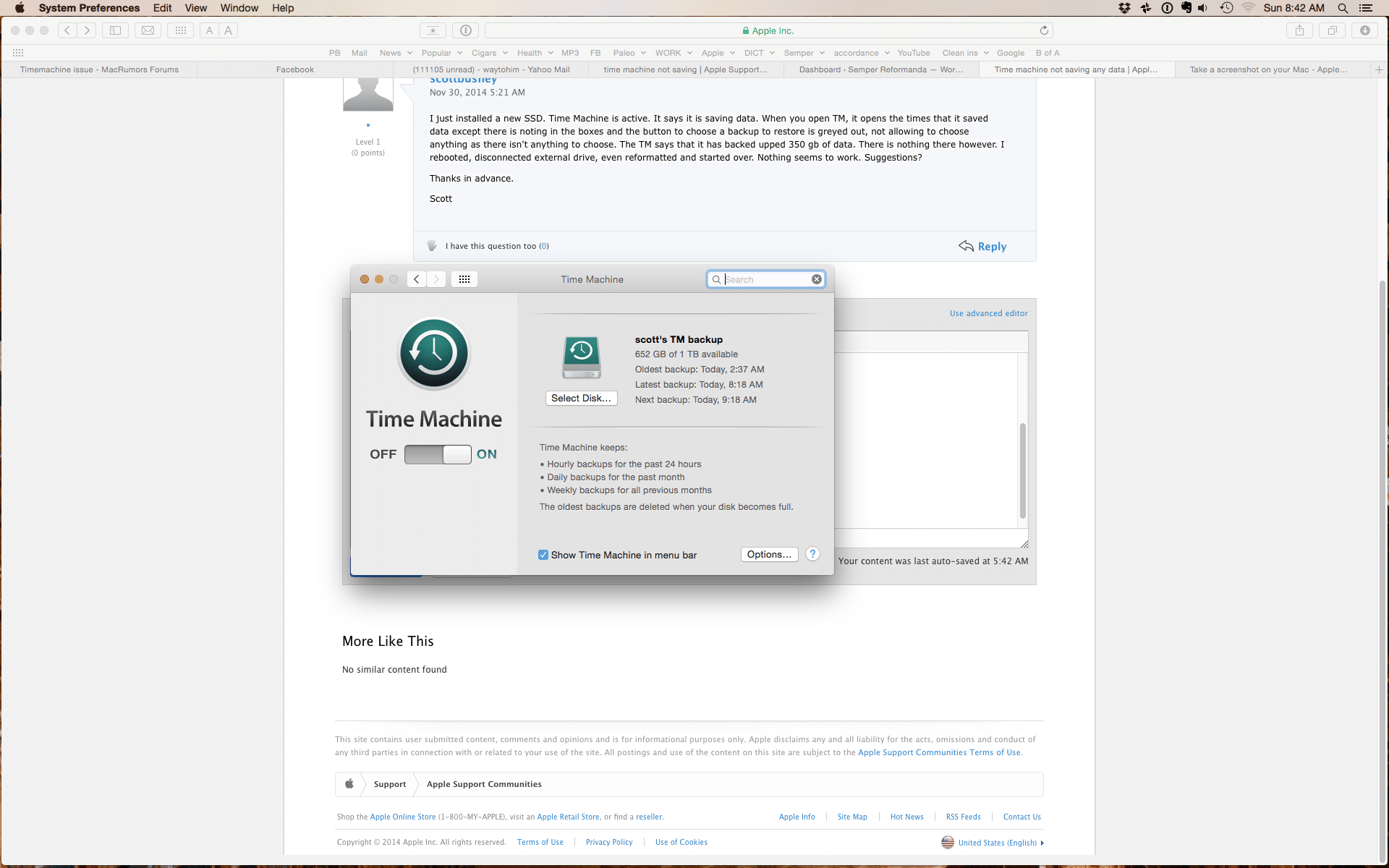
Task: Open Dropbox menu bar icon
Action: pyautogui.click(x=1124, y=8)
